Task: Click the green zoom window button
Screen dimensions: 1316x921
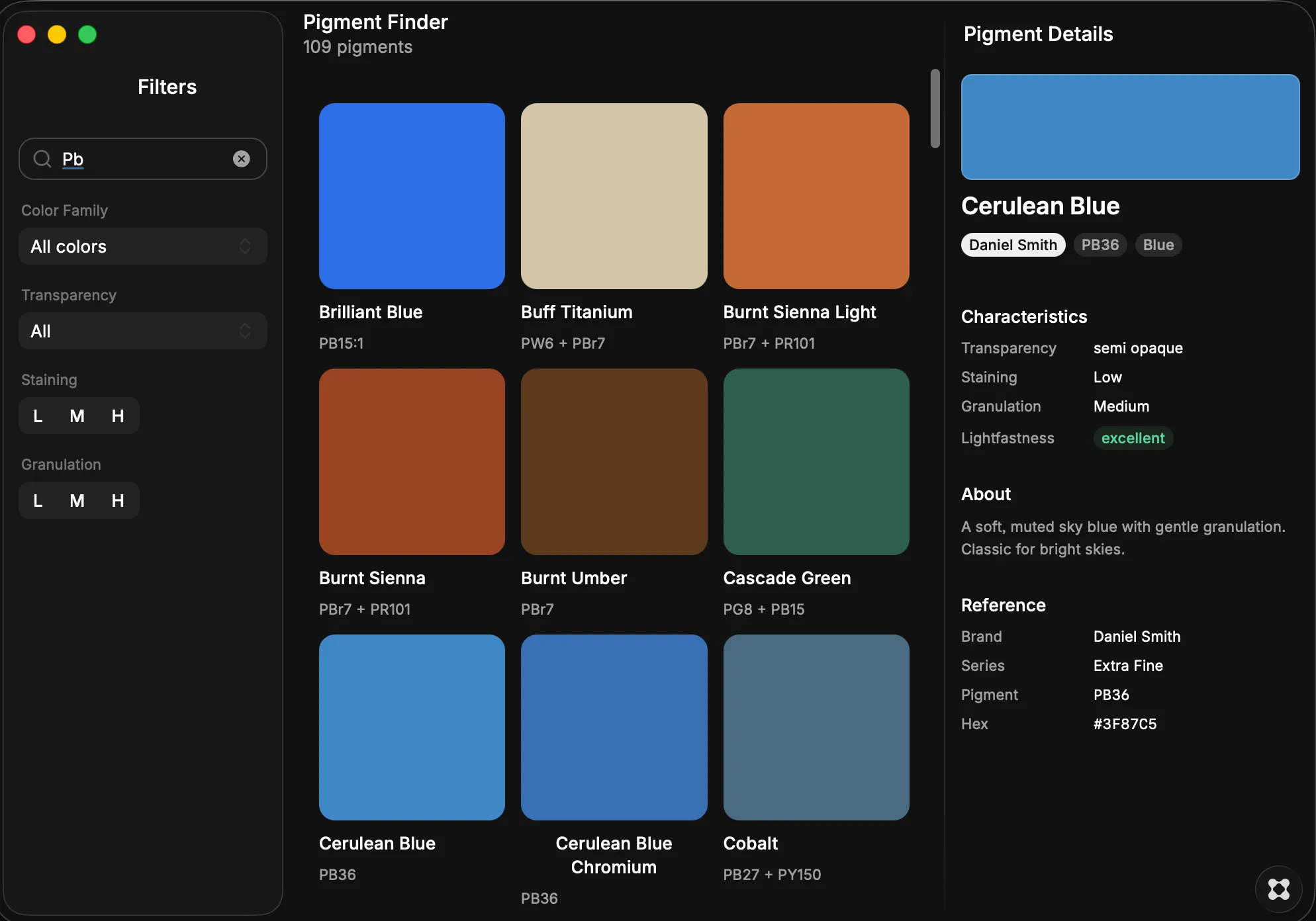Action: coord(87,34)
